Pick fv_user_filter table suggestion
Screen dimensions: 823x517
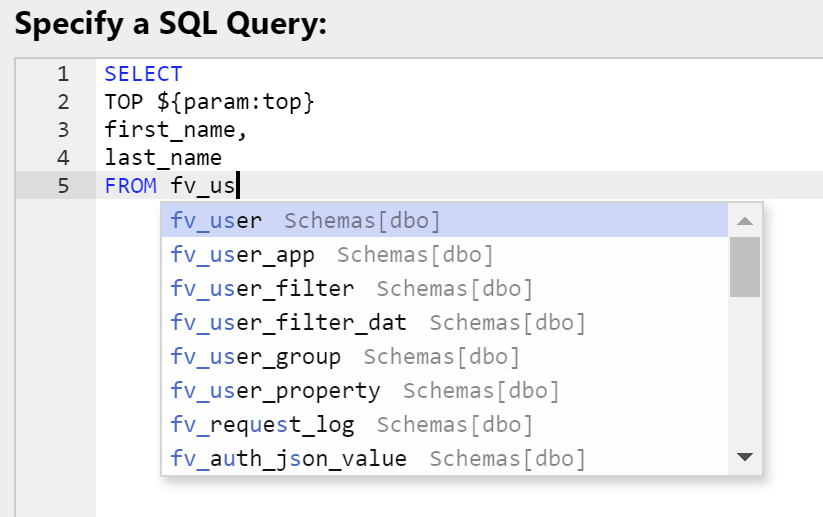tap(445, 289)
